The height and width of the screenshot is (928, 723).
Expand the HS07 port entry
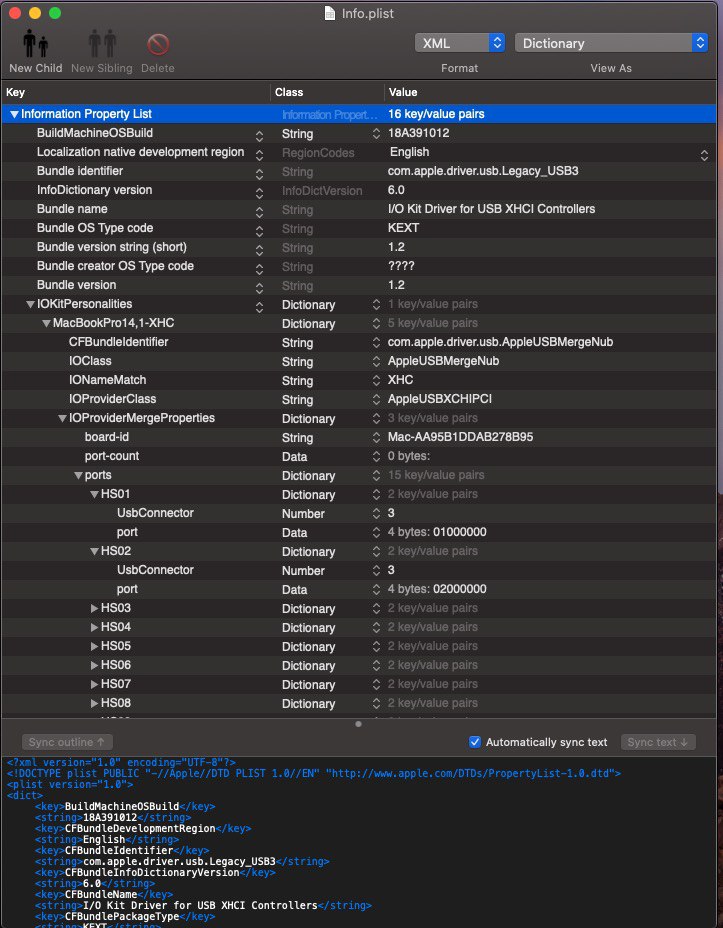94,684
